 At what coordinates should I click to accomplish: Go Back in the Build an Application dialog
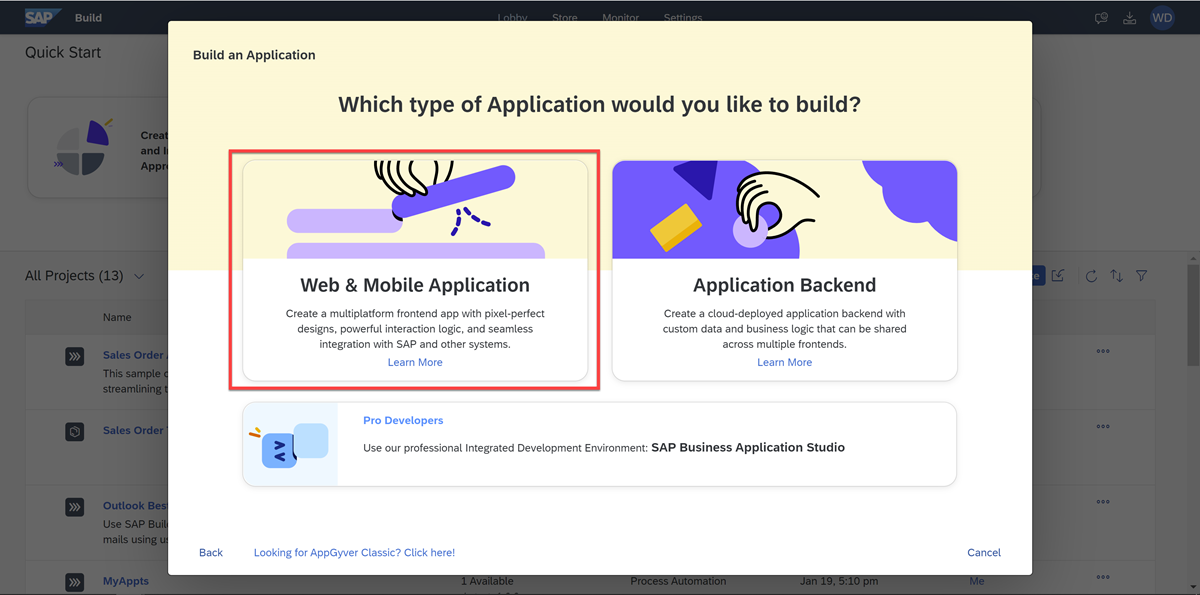211,552
